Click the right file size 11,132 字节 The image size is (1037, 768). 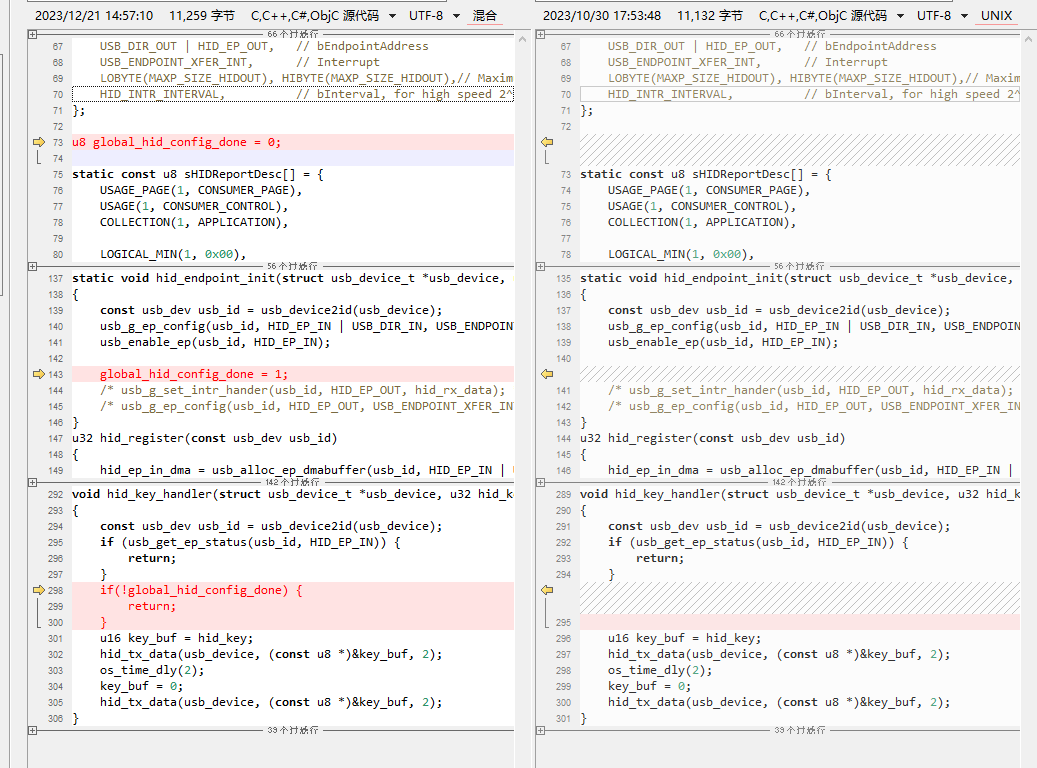click(x=710, y=15)
